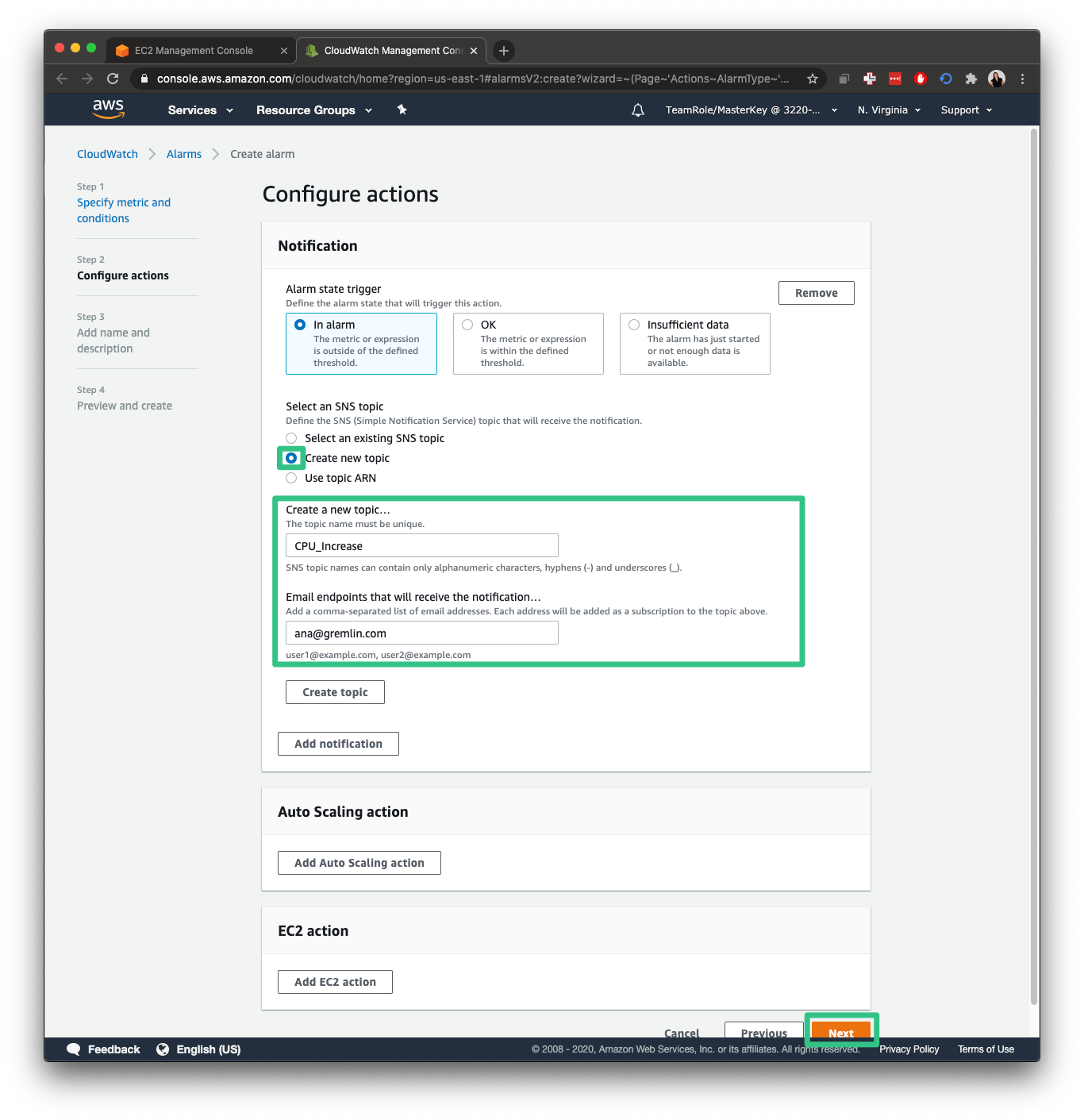Click the Feedback button in footer
This screenshot has width=1084, height=1120.
(x=113, y=1049)
